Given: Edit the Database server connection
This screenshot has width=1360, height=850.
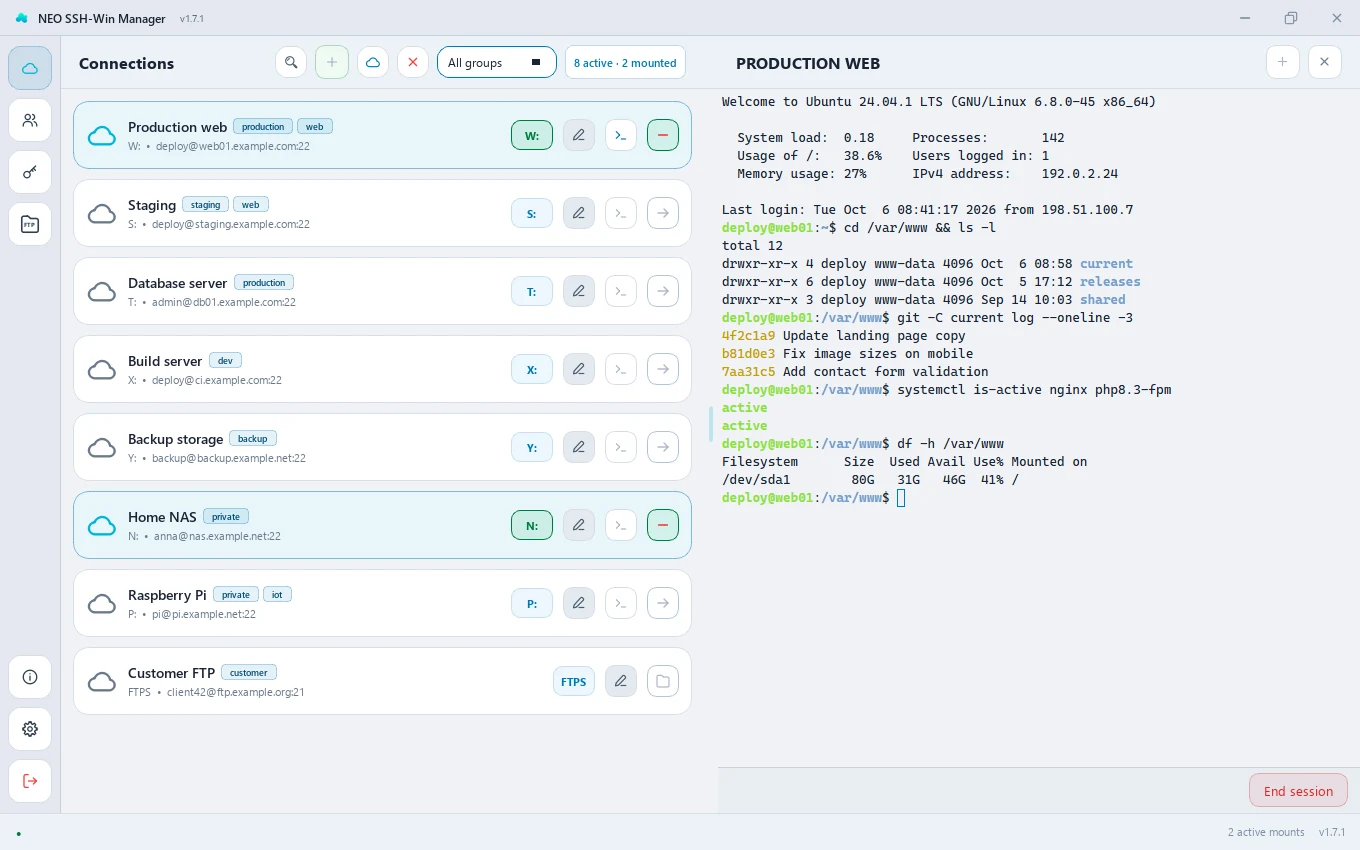Looking at the screenshot, I should pos(579,291).
